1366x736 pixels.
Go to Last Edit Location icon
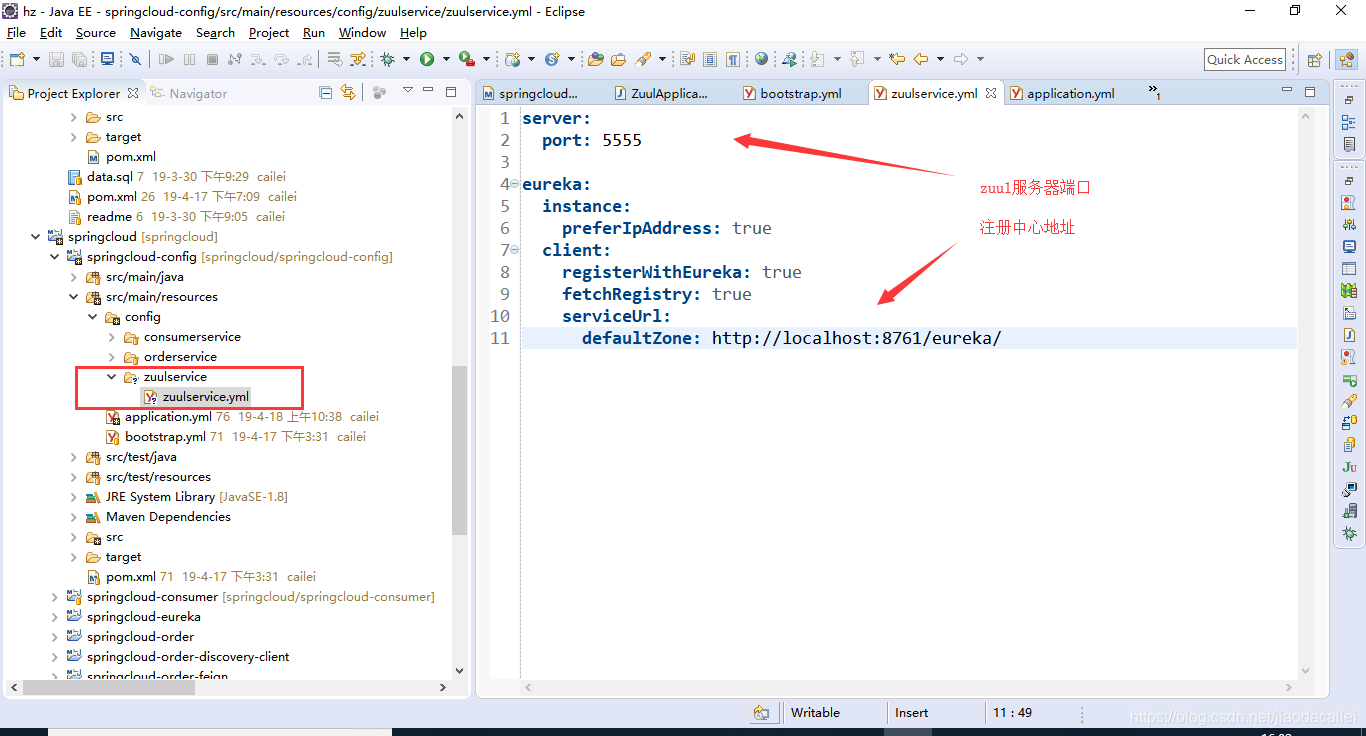pos(897,59)
